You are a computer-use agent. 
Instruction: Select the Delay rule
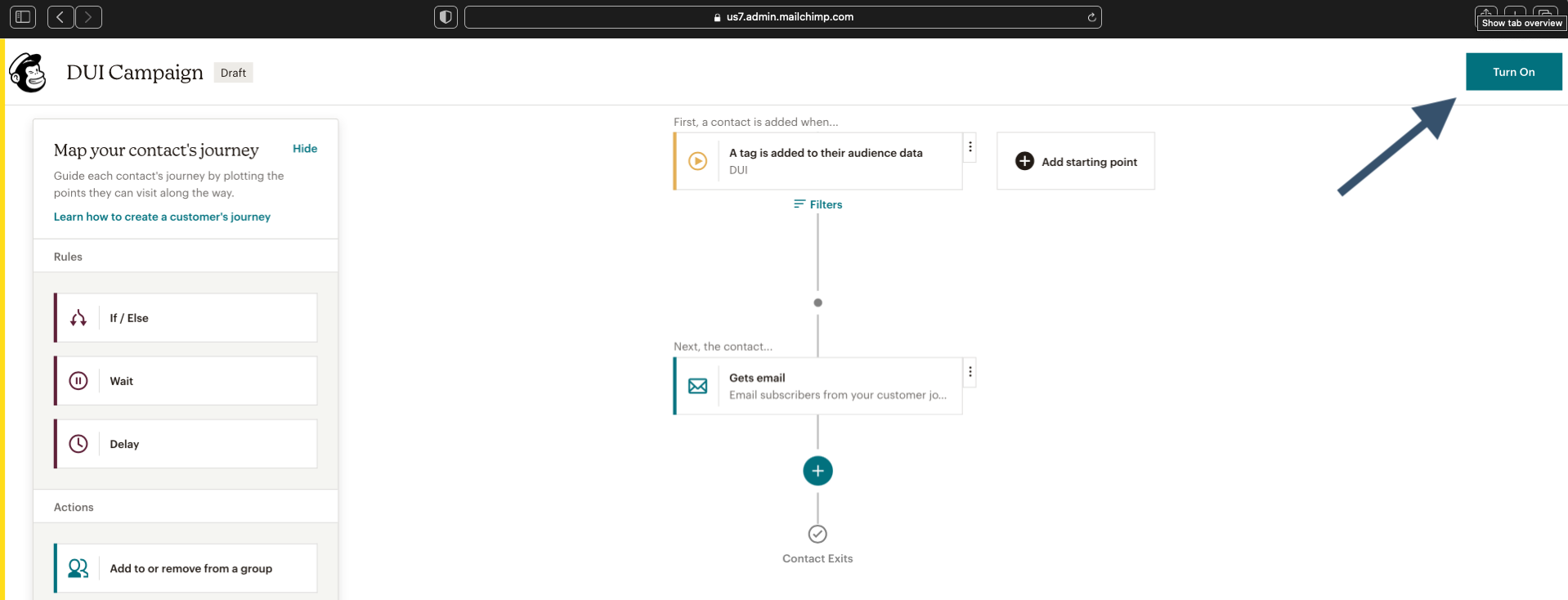[x=186, y=444]
